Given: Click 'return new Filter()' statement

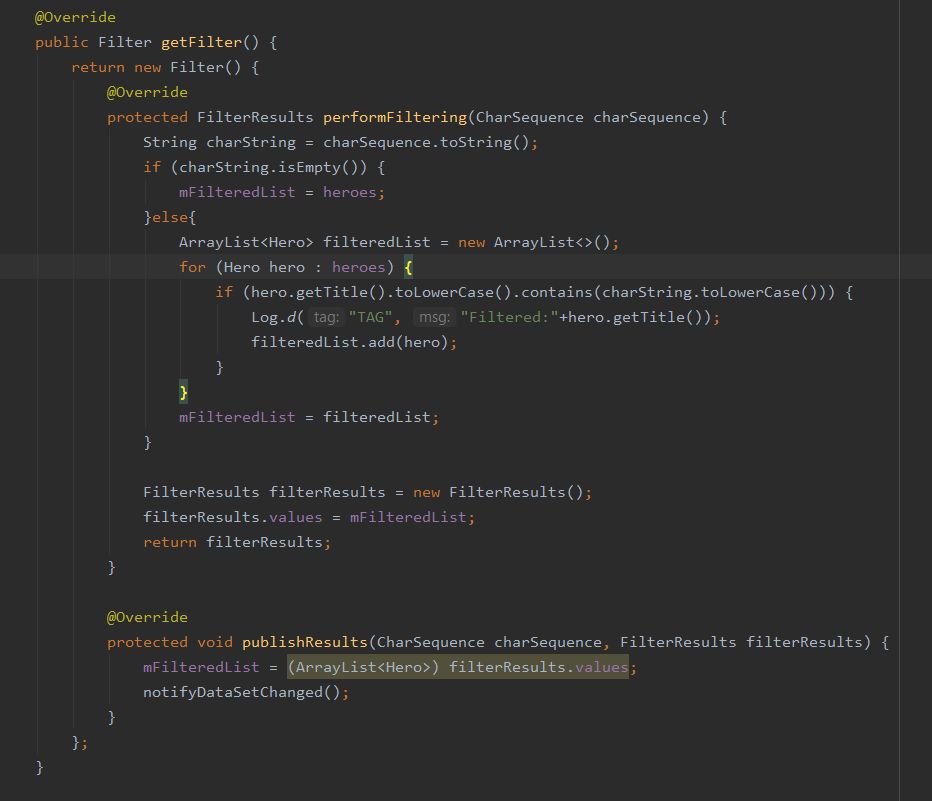Looking at the screenshot, I should tap(156, 67).
